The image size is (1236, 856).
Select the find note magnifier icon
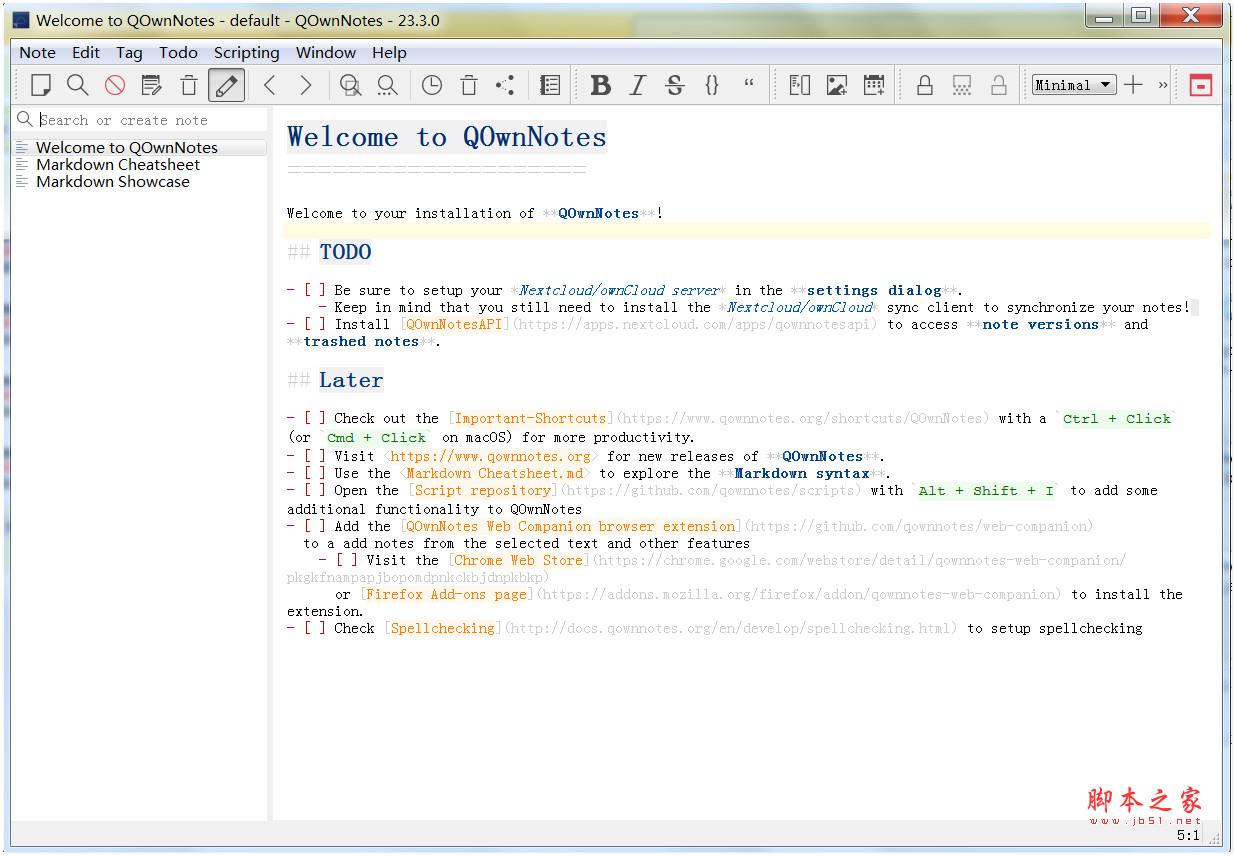pyautogui.click(x=77, y=85)
